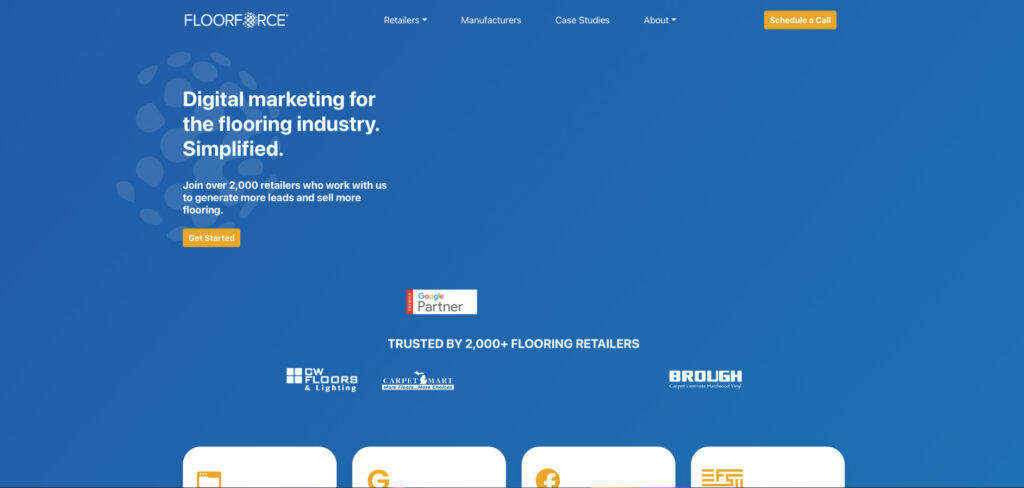
Task: Click the CW Floors & Lighting logo
Action: tap(322, 380)
